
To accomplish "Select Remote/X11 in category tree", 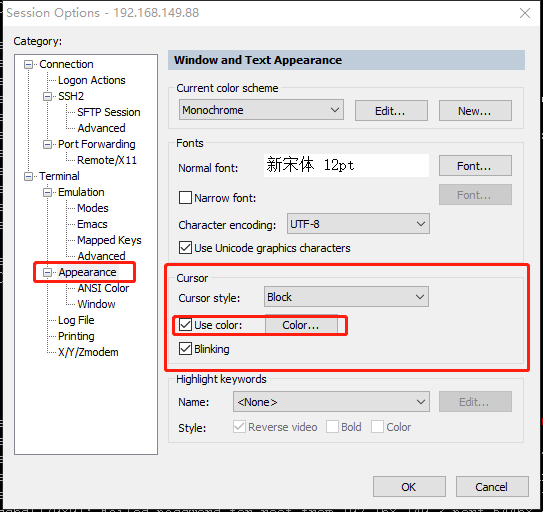I will coord(107,160).
